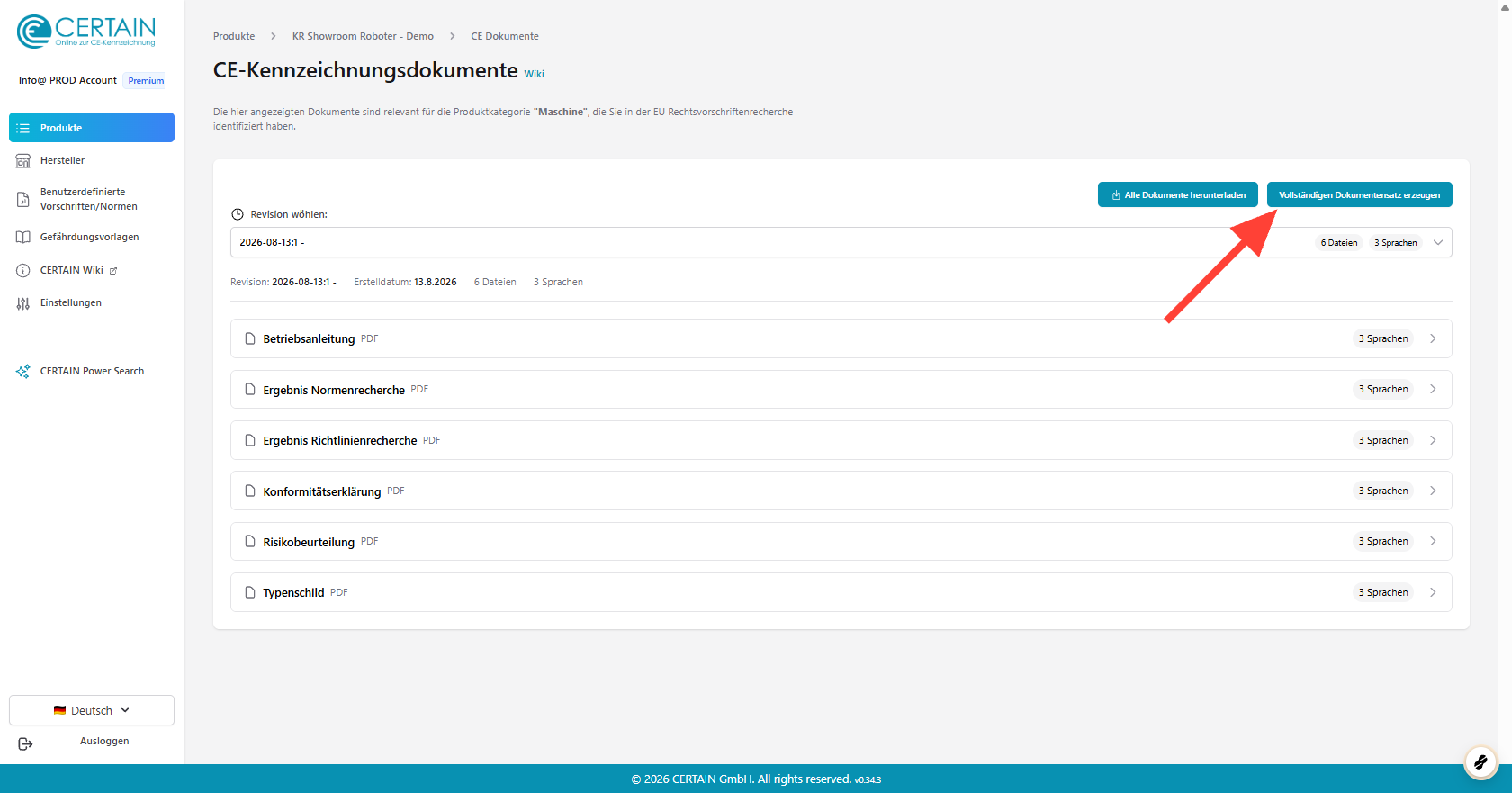Click 3 Sprachen badge in revision selector
Viewport: 1512px width, 793px height.
click(1396, 242)
